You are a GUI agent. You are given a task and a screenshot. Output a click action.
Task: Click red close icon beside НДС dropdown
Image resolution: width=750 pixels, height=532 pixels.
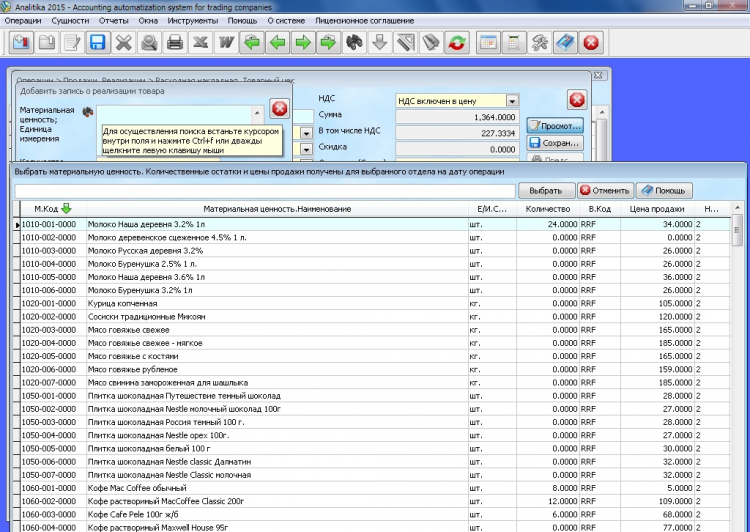click(x=577, y=100)
